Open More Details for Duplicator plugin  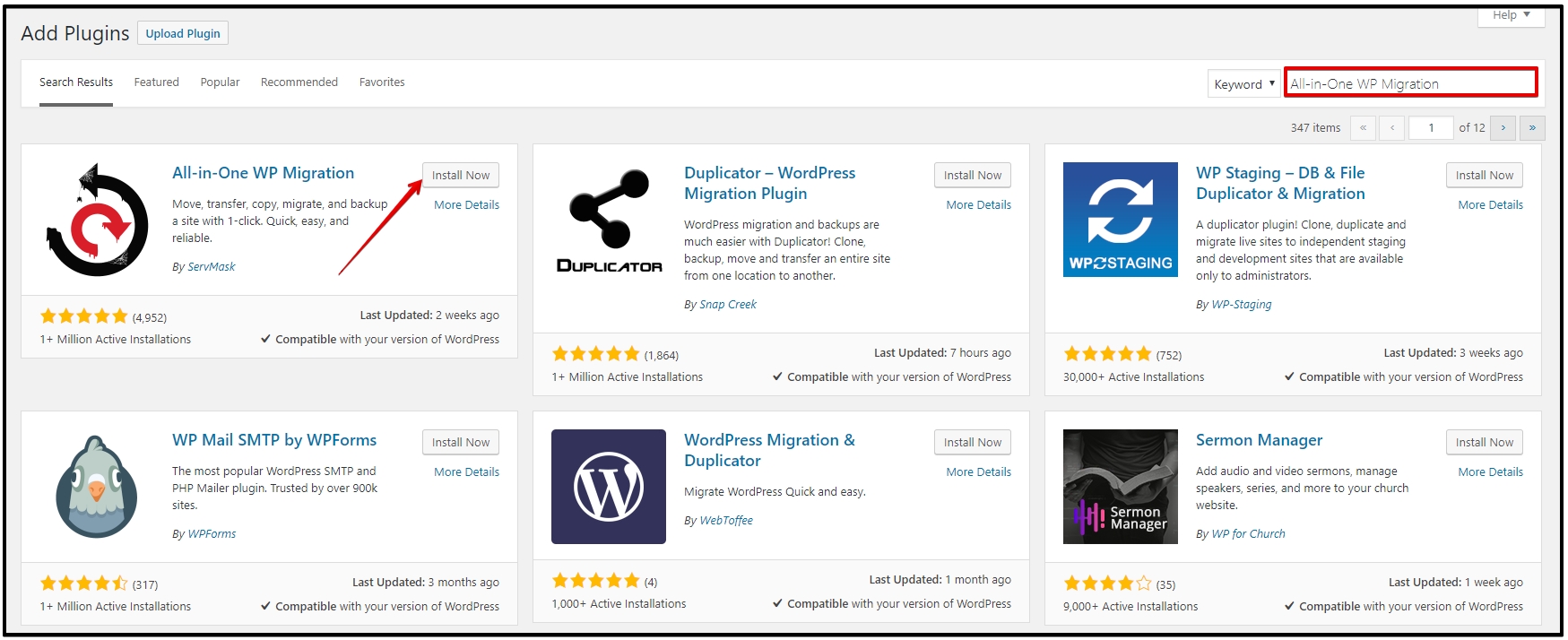coord(979,204)
